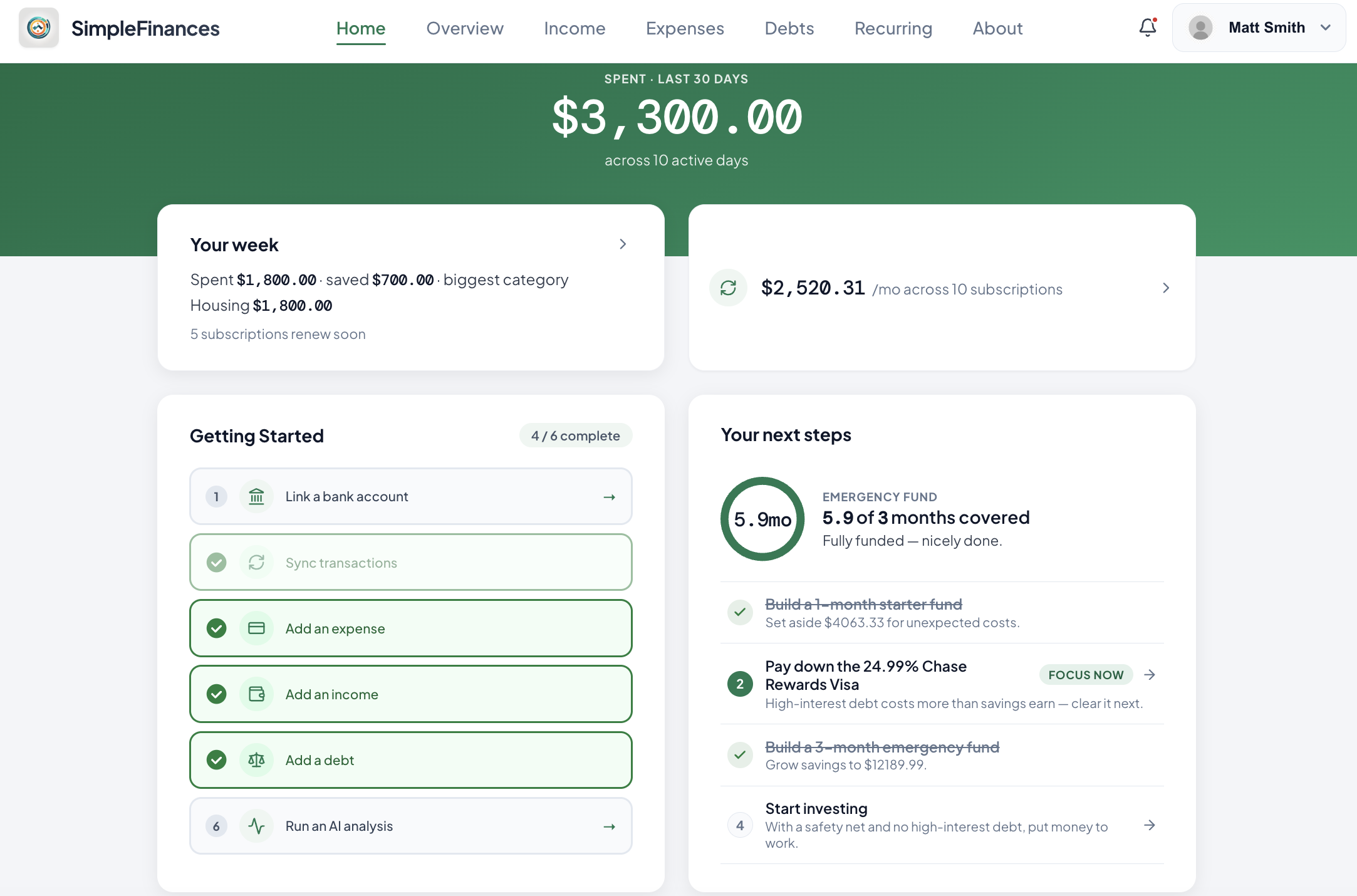Click the card icon on Add an expense
1357x896 pixels.
[256, 628]
